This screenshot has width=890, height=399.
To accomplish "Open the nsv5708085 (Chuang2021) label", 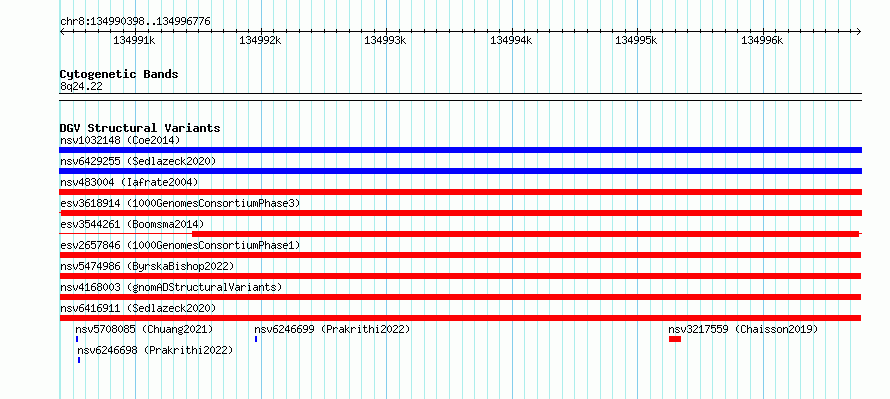I will coord(144,329).
